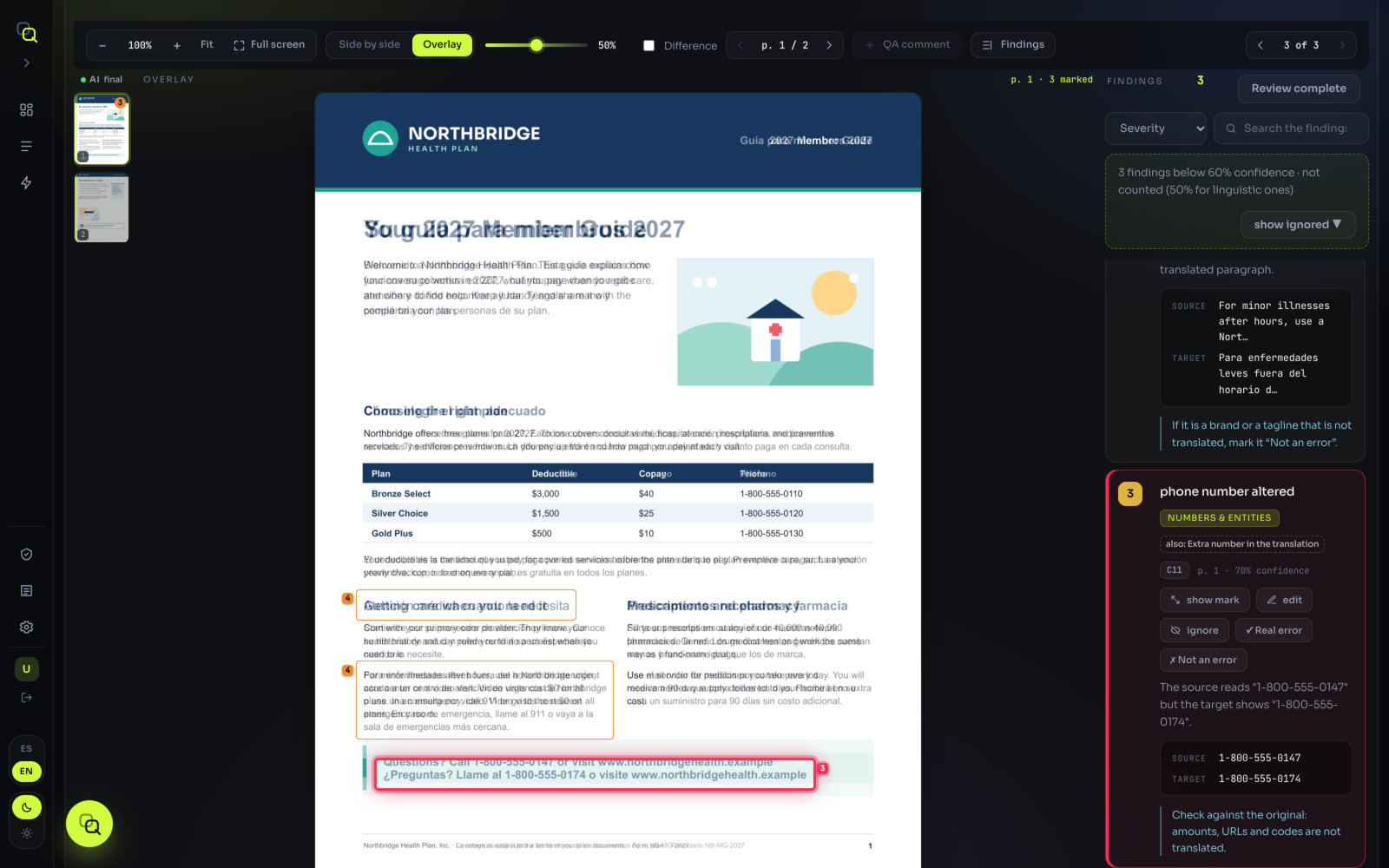Screen dimensions: 1389x868
Task: Click the U user avatar
Action: click(x=27, y=669)
